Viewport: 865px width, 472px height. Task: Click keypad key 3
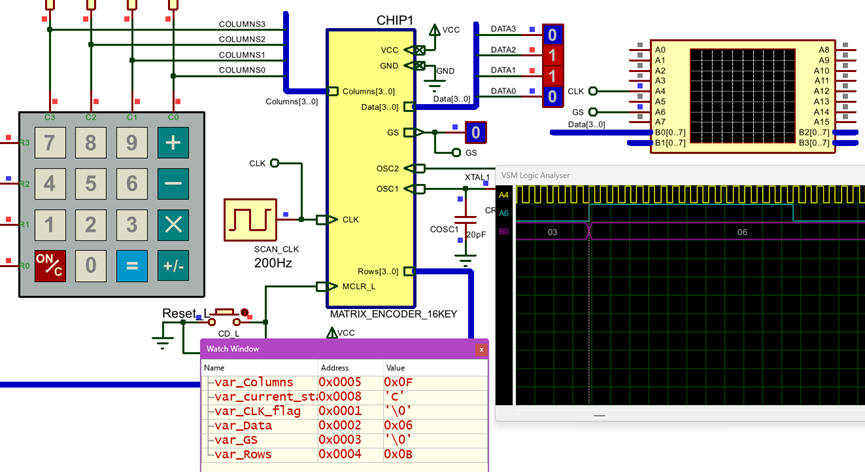(x=132, y=225)
